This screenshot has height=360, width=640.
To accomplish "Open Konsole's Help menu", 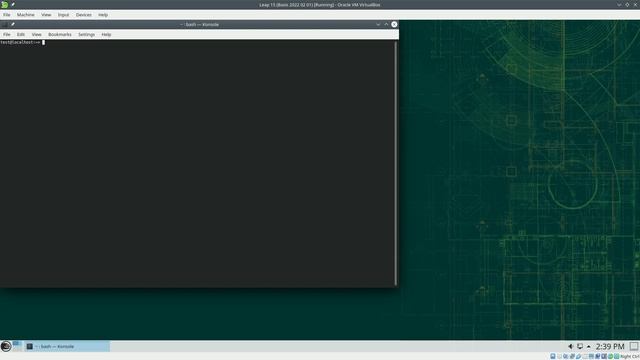I will point(106,35).
